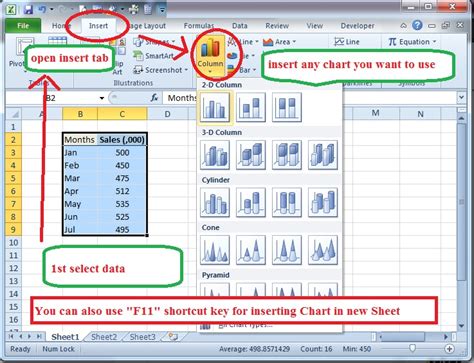
Task: Choose the 2-D Stacked Column chart icon
Action: tap(251, 107)
